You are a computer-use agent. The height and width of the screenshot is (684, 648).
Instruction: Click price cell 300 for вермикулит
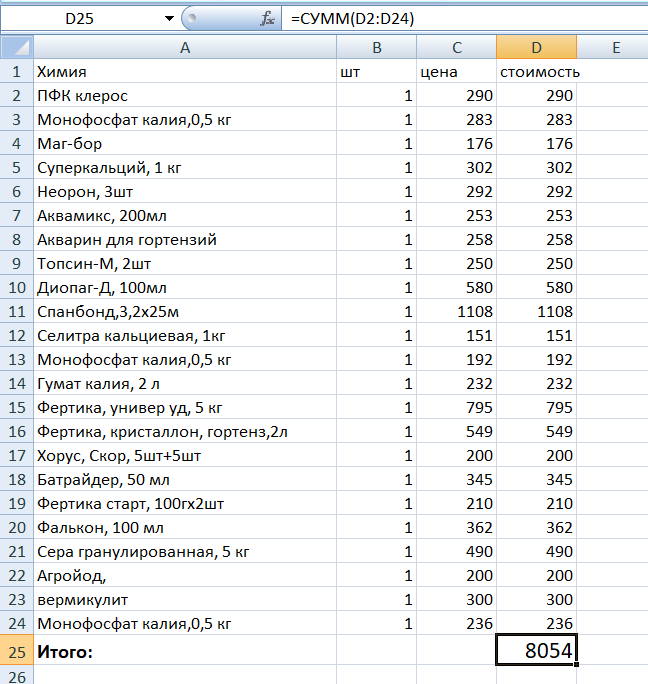point(456,599)
